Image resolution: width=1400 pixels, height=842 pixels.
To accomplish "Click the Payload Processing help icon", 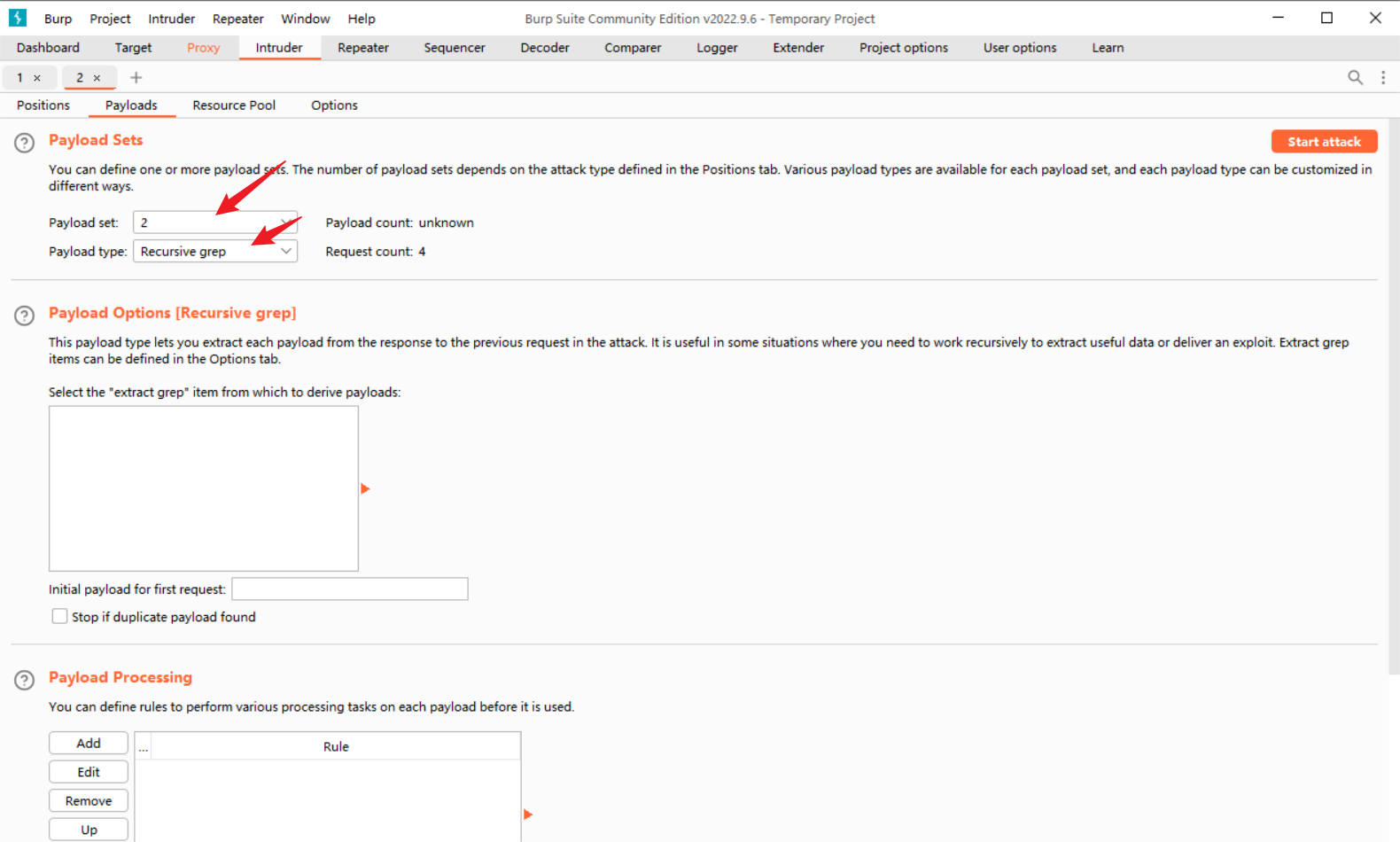I will [25, 680].
